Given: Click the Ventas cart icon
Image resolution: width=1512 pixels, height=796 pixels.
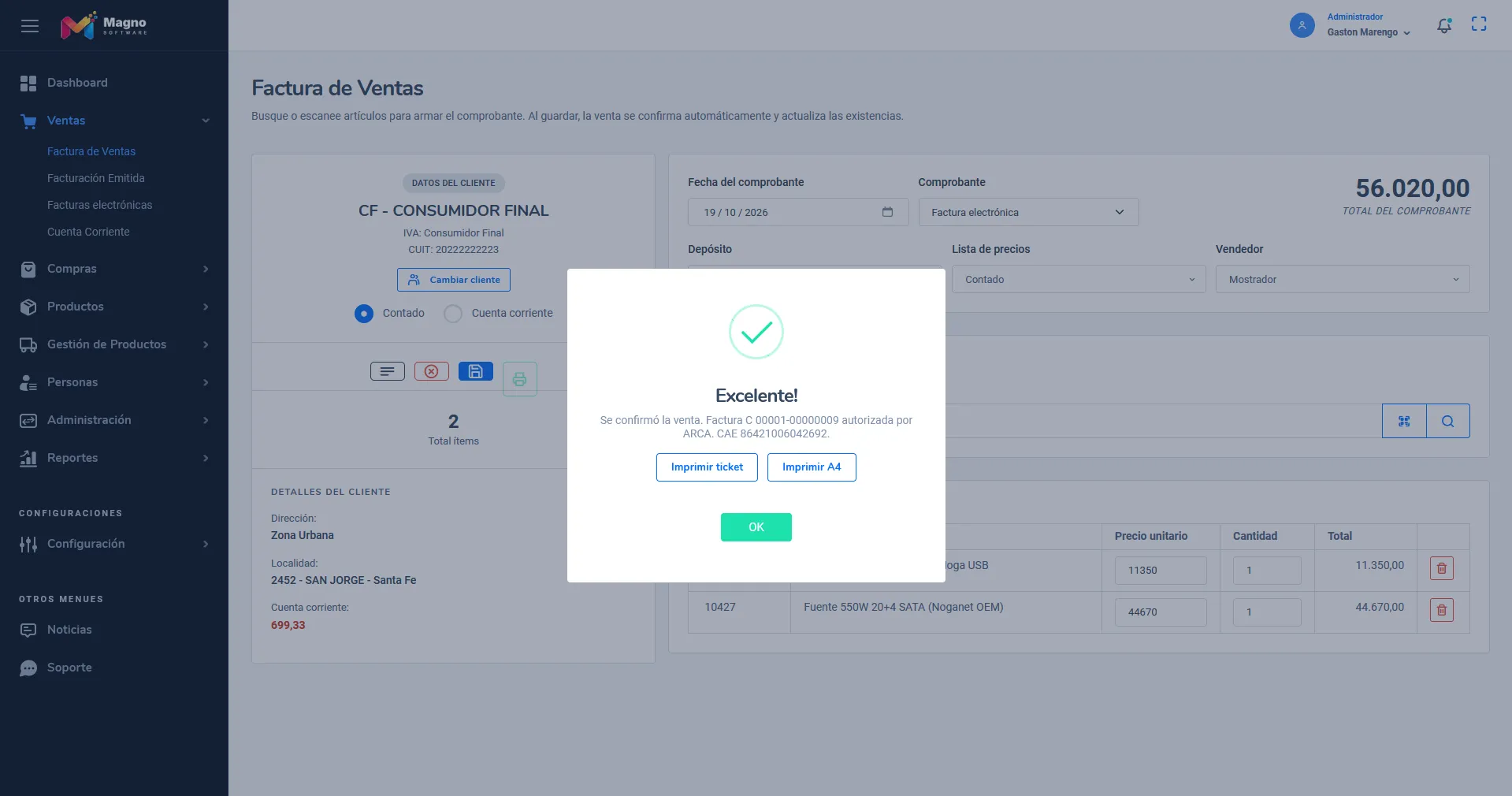Looking at the screenshot, I should click(x=28, y=121).
